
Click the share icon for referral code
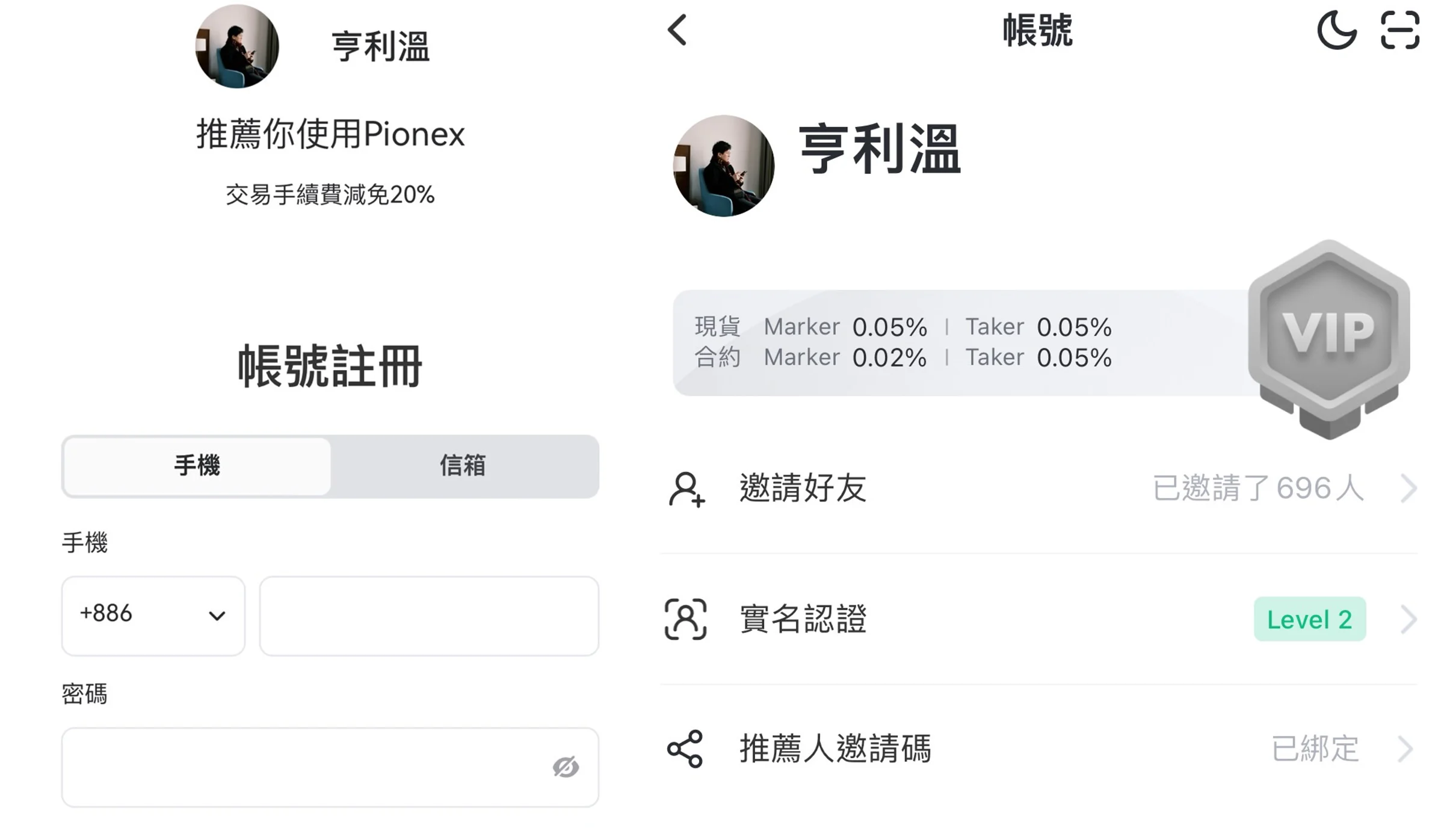pyautogui.click(x=685, y=749)
